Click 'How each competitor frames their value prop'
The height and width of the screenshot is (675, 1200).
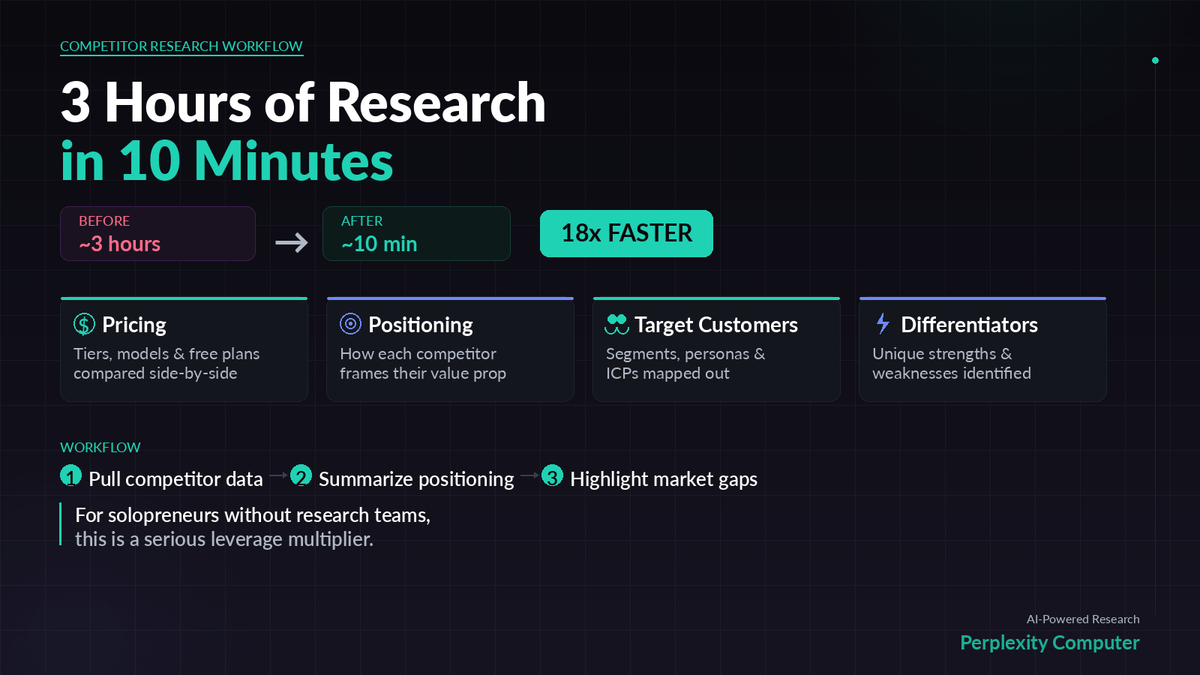[423, 364]
